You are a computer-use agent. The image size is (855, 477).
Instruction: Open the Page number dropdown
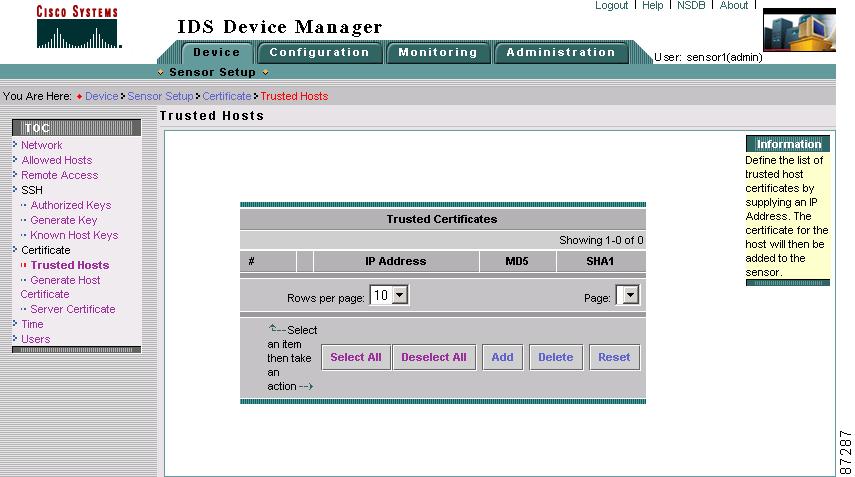tap(627, 295)
